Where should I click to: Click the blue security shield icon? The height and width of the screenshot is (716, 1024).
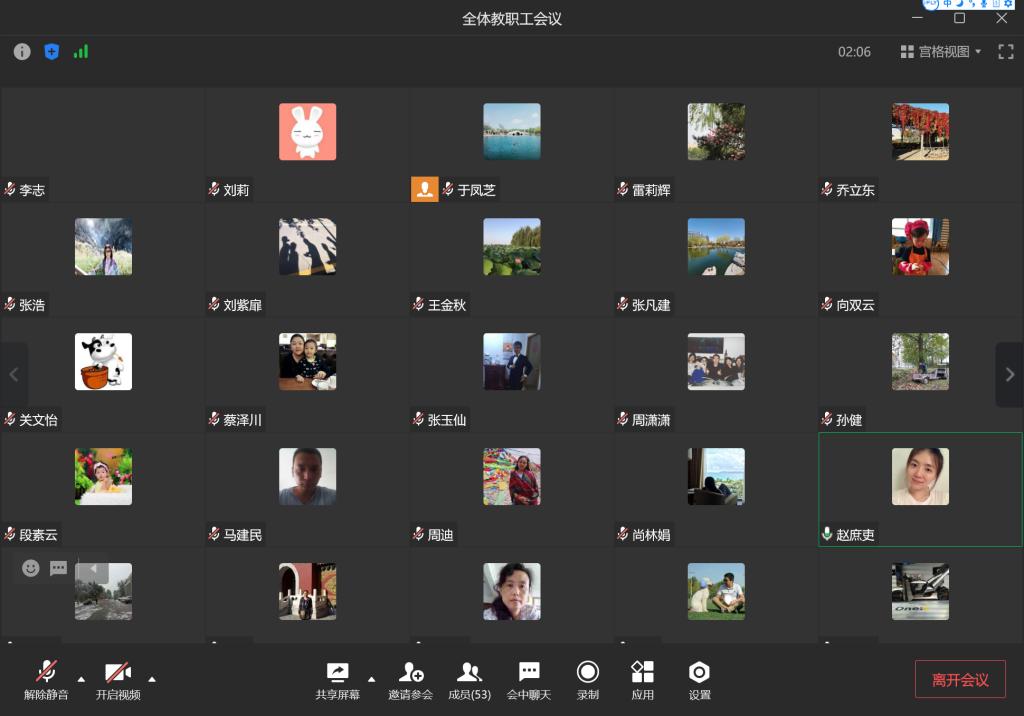click(x=52, y=52)
